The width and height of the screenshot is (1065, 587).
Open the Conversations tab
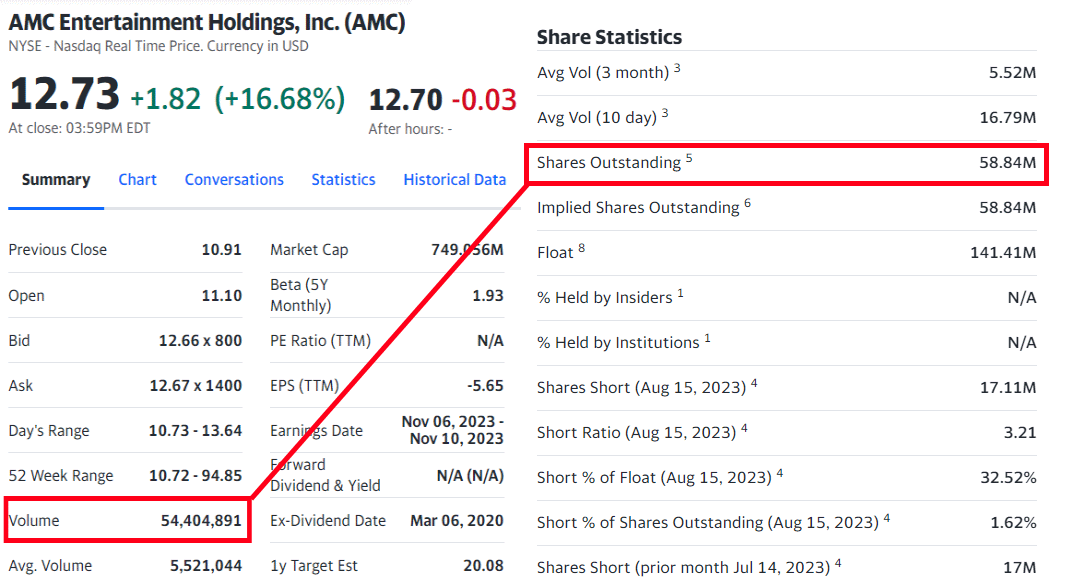(x=234, y=179)
